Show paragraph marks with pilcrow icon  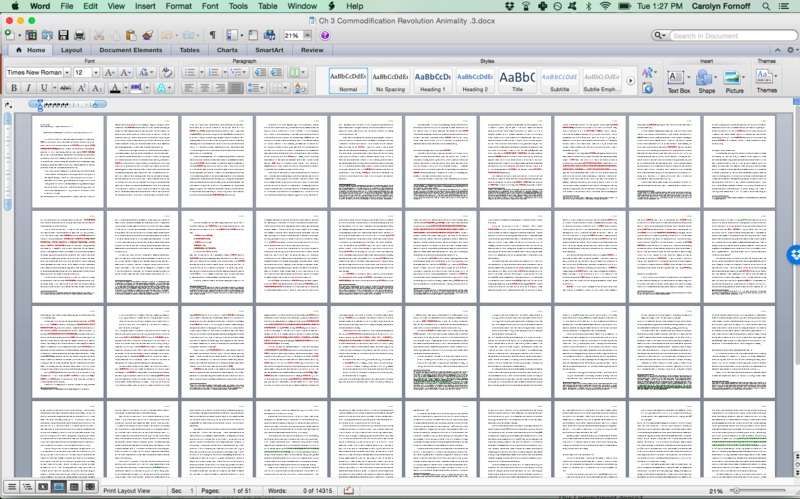click(x=212, y=35)
